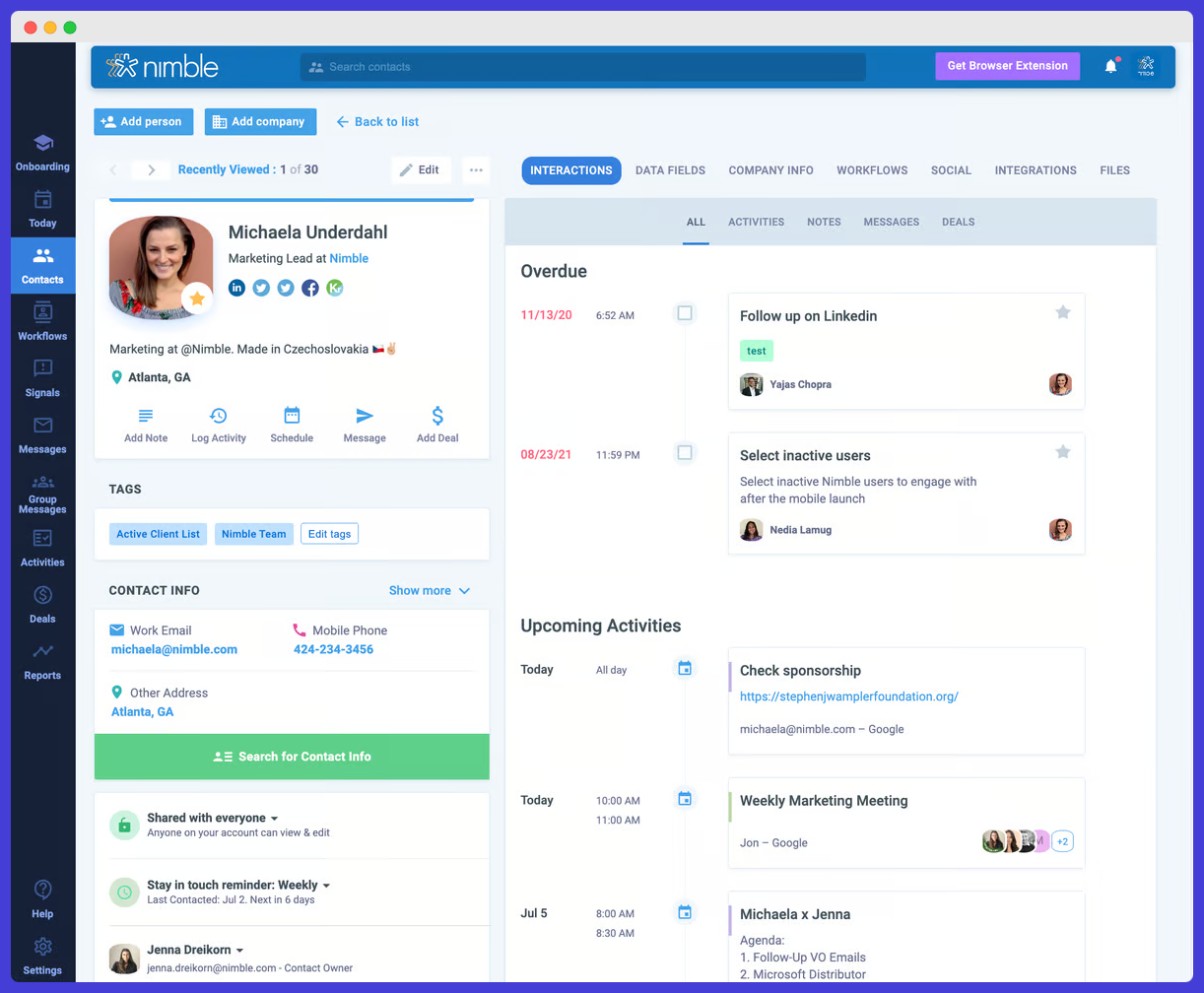1204x993 pixels.
Task: Open Messages in the sidebar
Action: click(42, 435)
